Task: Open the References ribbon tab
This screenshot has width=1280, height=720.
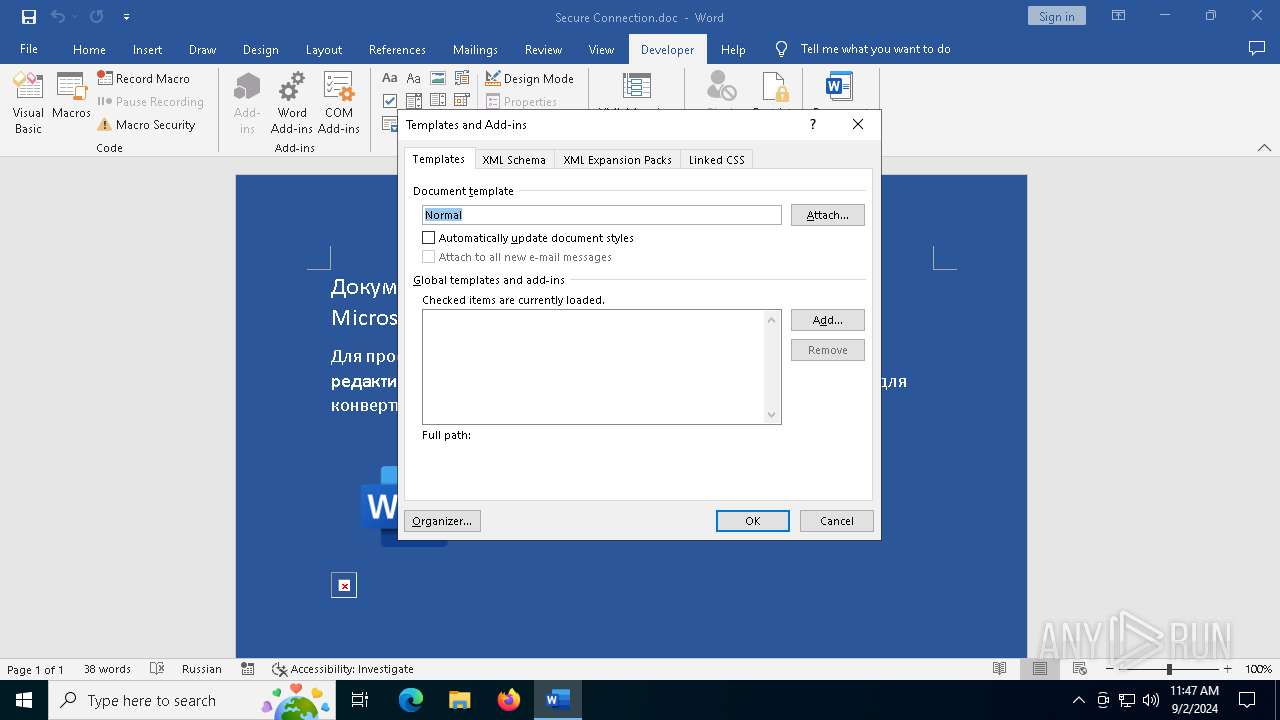Action: [397, 49]
